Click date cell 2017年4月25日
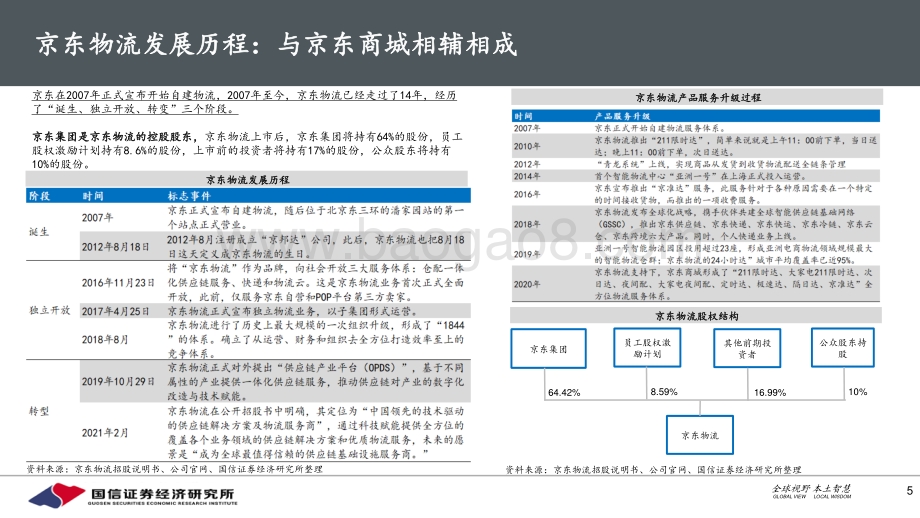The height and width of the screenshot is (518, 920). click(116, 312)
